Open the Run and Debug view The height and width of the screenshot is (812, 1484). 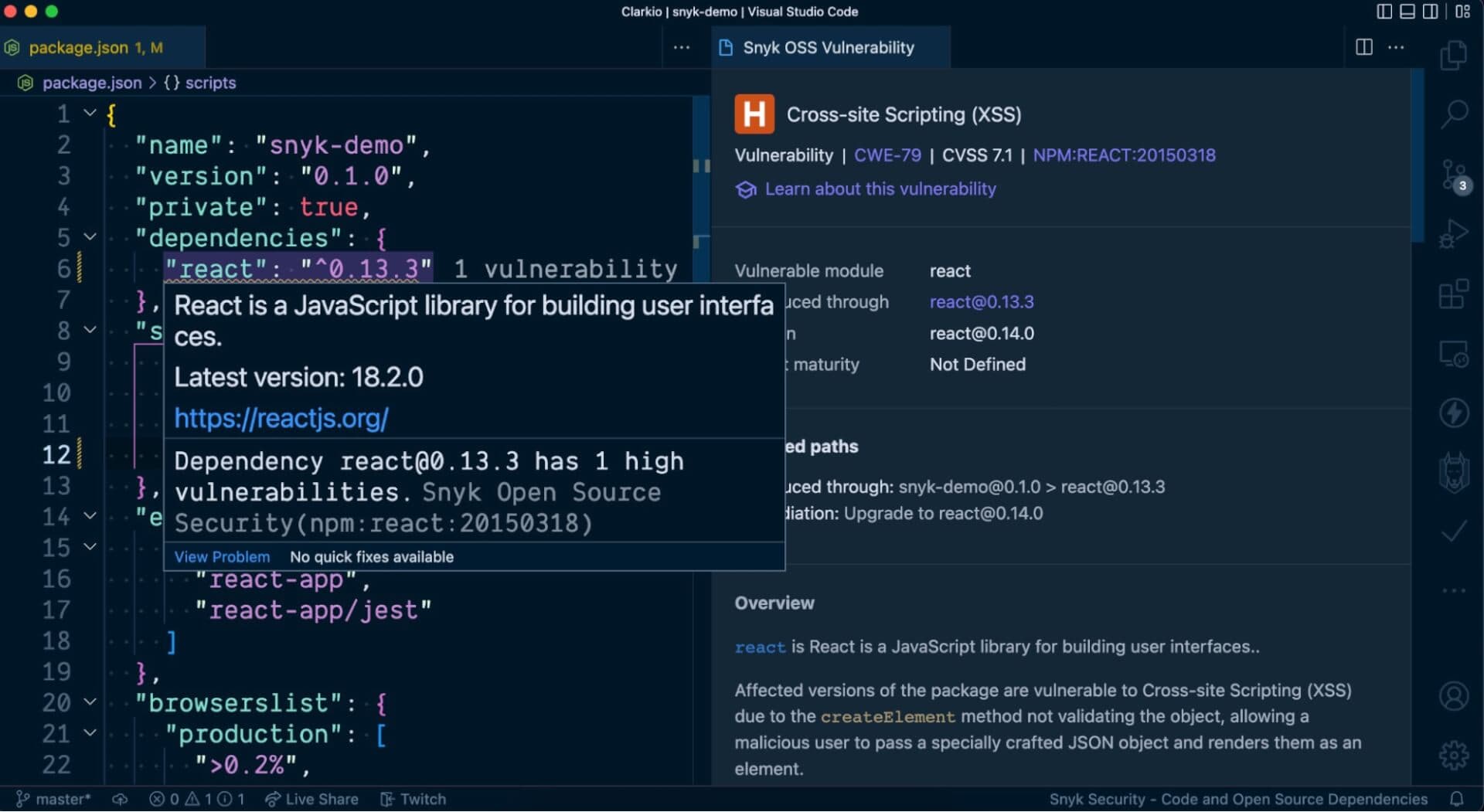point(1454,233)
